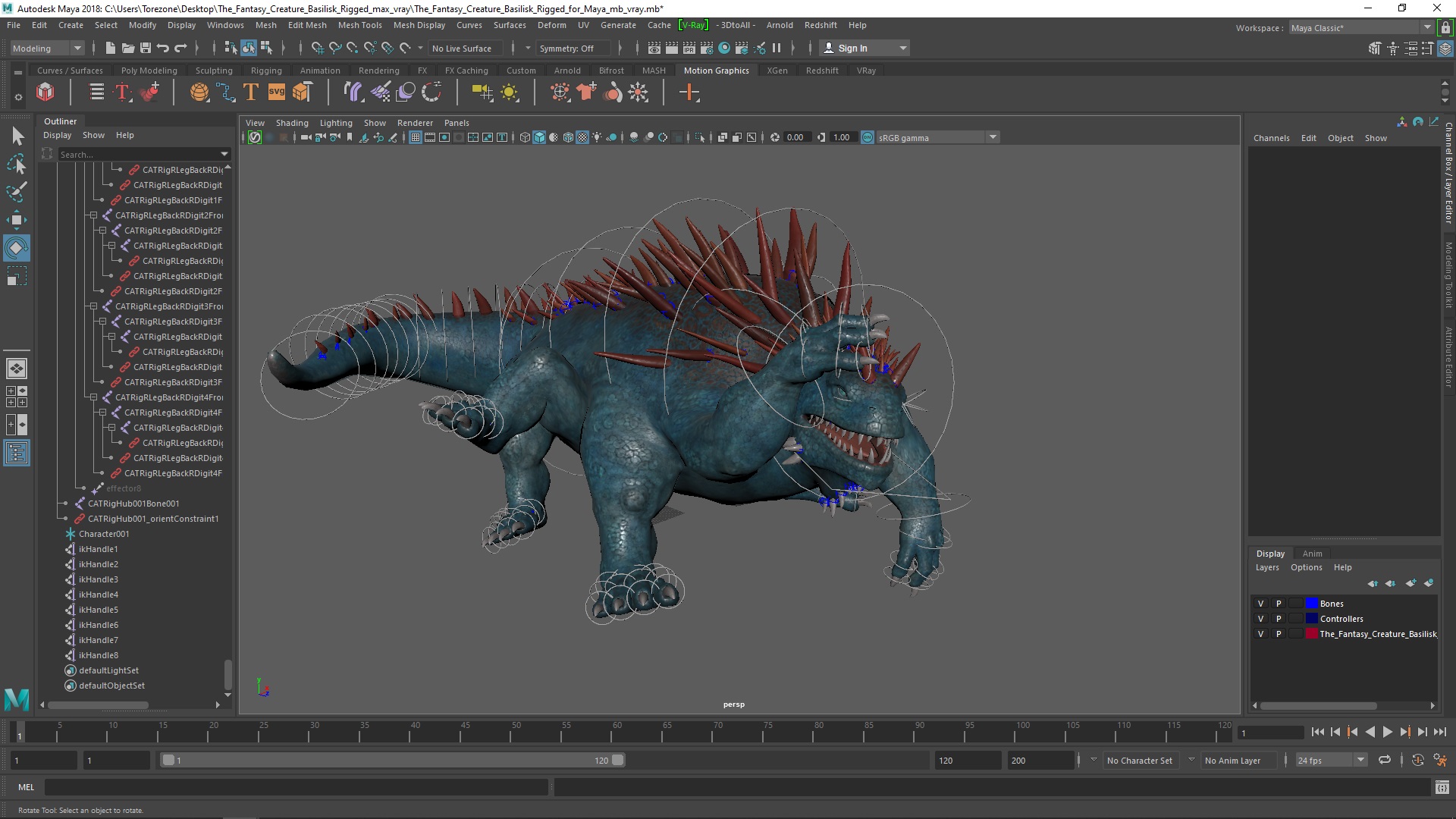The width and height of the screenshot is (1456, 819).
Task: Click the blue color swatch of Bones layer
Action: coord(1312,604)
